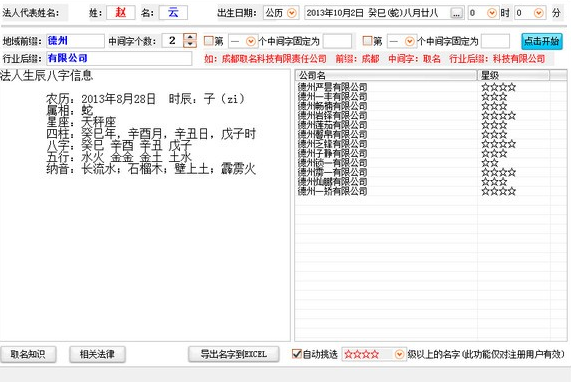Open the 公历 calendar type dropdown
571x382 pixels.
(292, 13)
